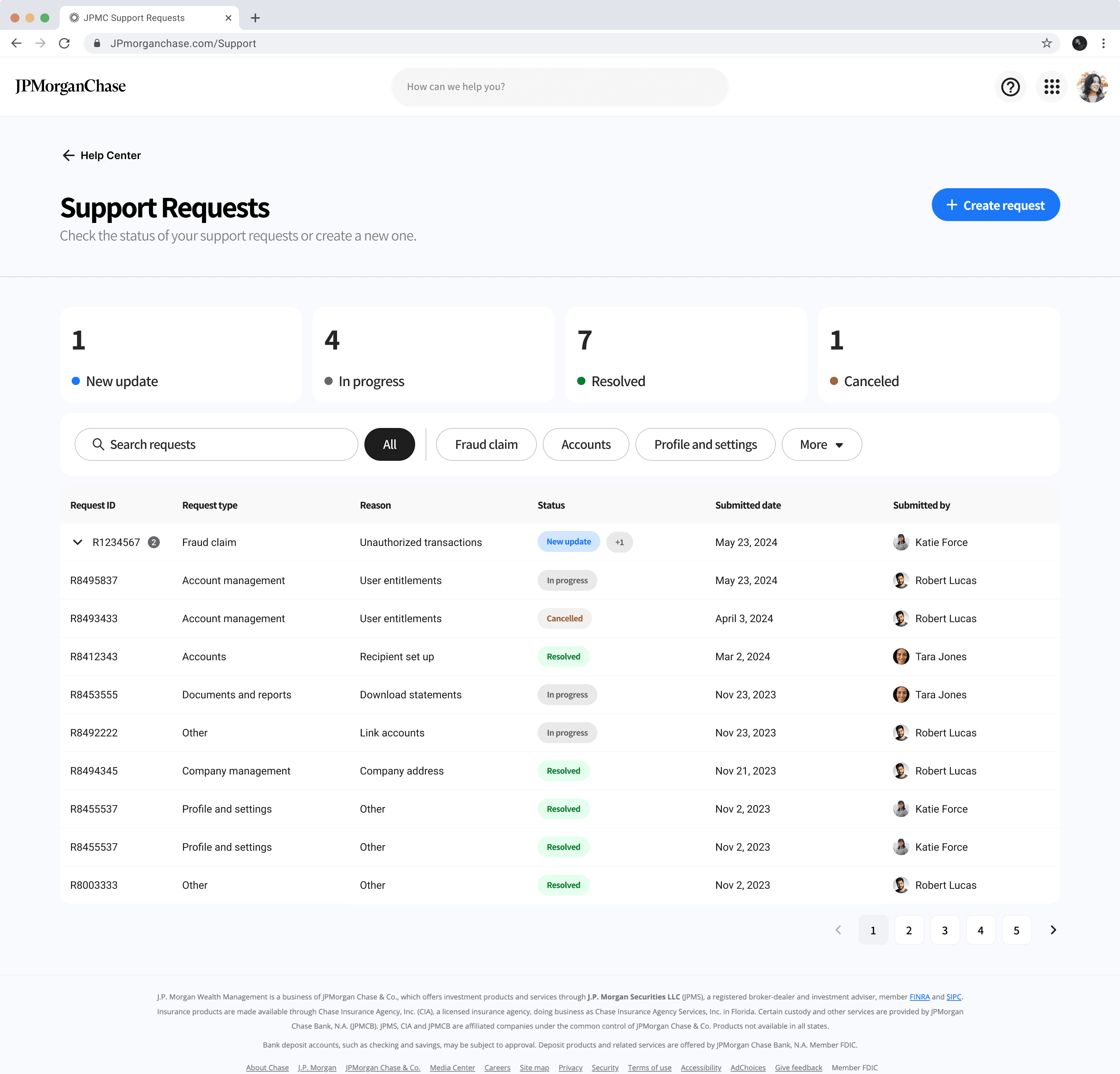The height and width of the screenshot is (1074, 1120).
Task: Click the user profile avatar photo
Action: [x=1092, y=87]
